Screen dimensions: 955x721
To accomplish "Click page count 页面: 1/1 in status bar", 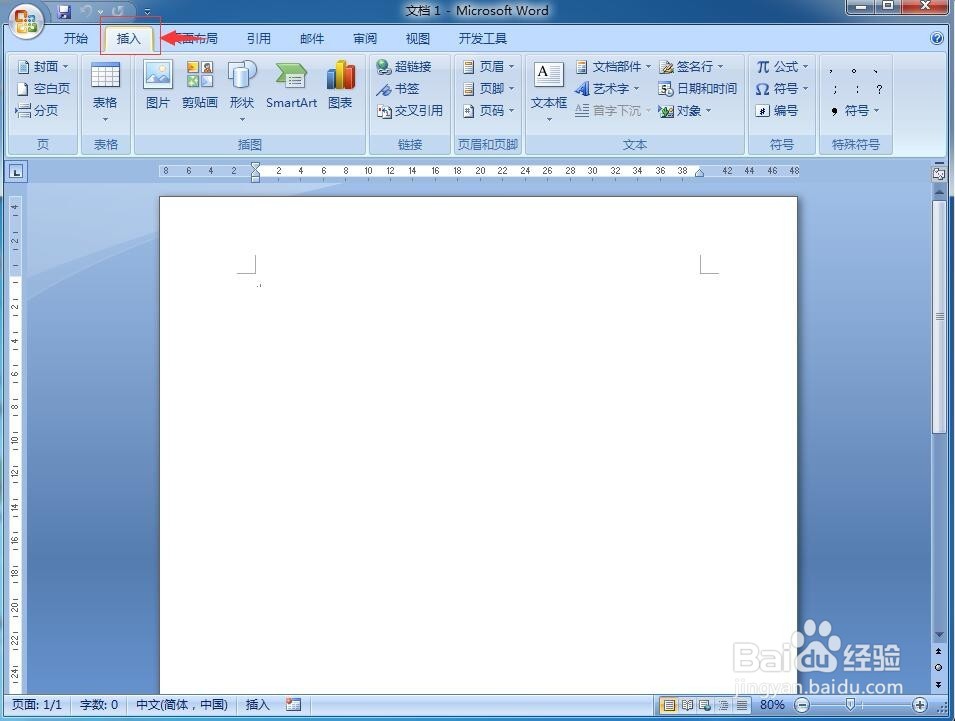I will [x=37, y=705].
